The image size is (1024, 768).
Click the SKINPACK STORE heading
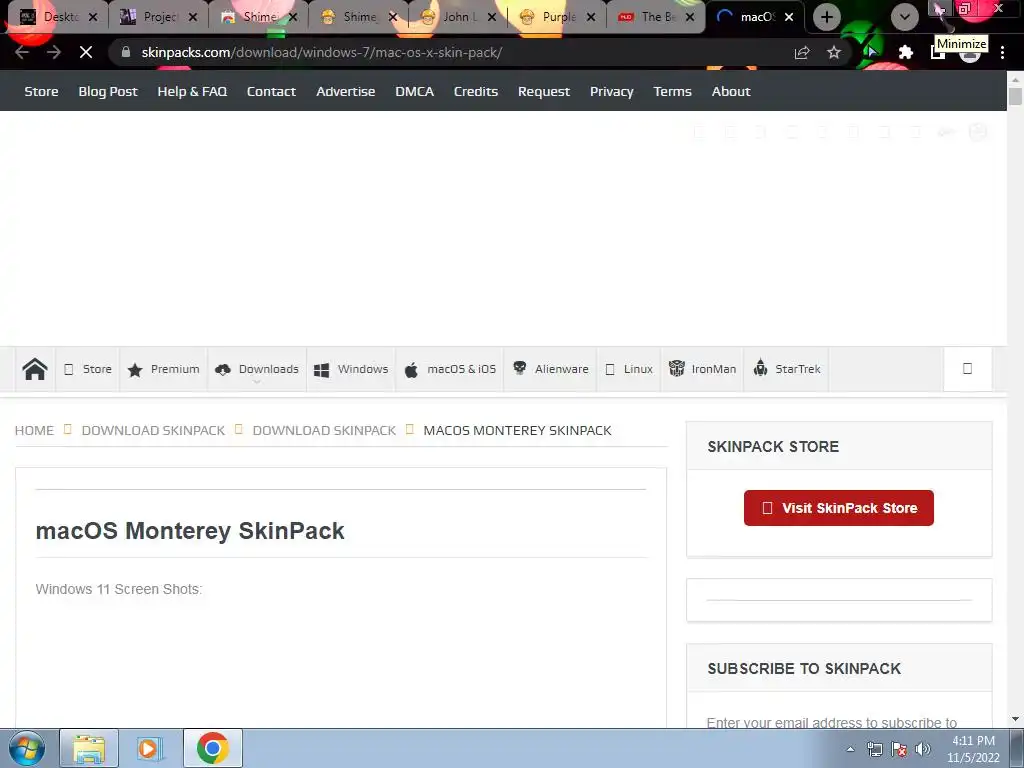tap(773, 447)
